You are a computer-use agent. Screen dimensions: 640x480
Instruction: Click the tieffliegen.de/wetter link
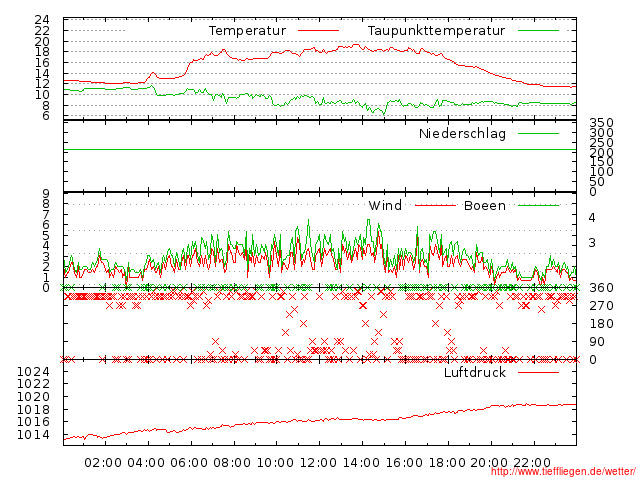click(x=563, y=471)
